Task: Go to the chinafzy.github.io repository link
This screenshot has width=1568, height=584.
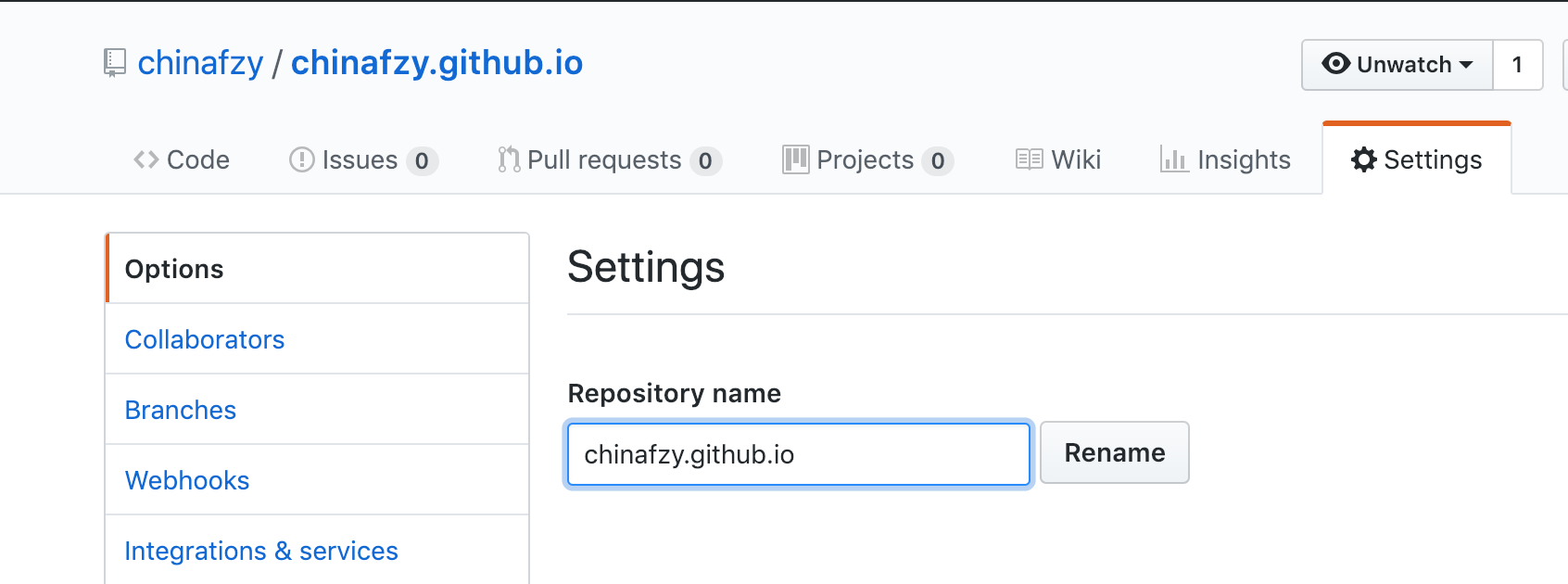Action: pos(436,63)
